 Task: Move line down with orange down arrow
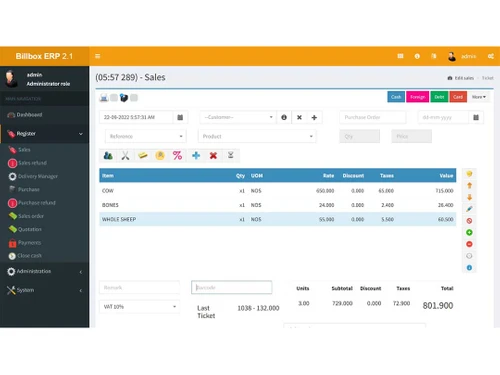[469, 197]
